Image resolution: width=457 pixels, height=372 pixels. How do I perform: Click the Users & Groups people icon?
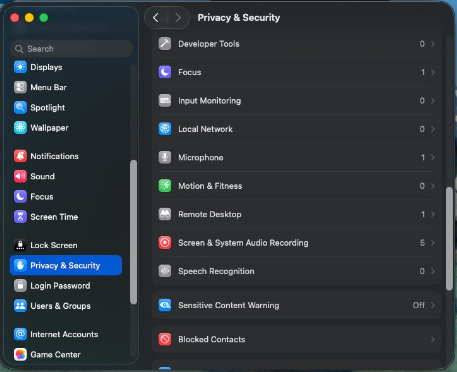[20, 306]
